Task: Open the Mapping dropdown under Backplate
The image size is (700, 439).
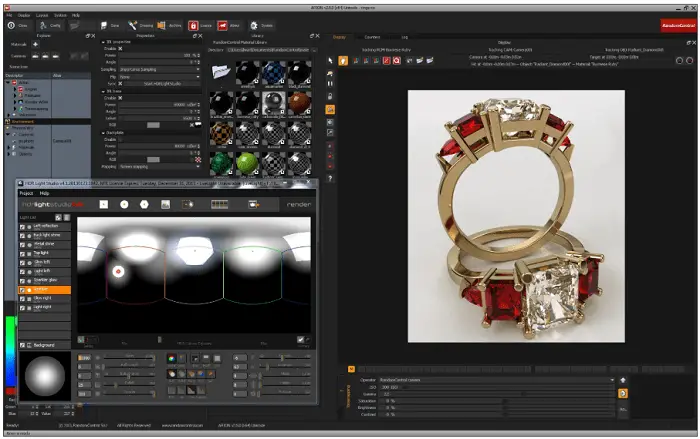Action: (x=159, y=167)
